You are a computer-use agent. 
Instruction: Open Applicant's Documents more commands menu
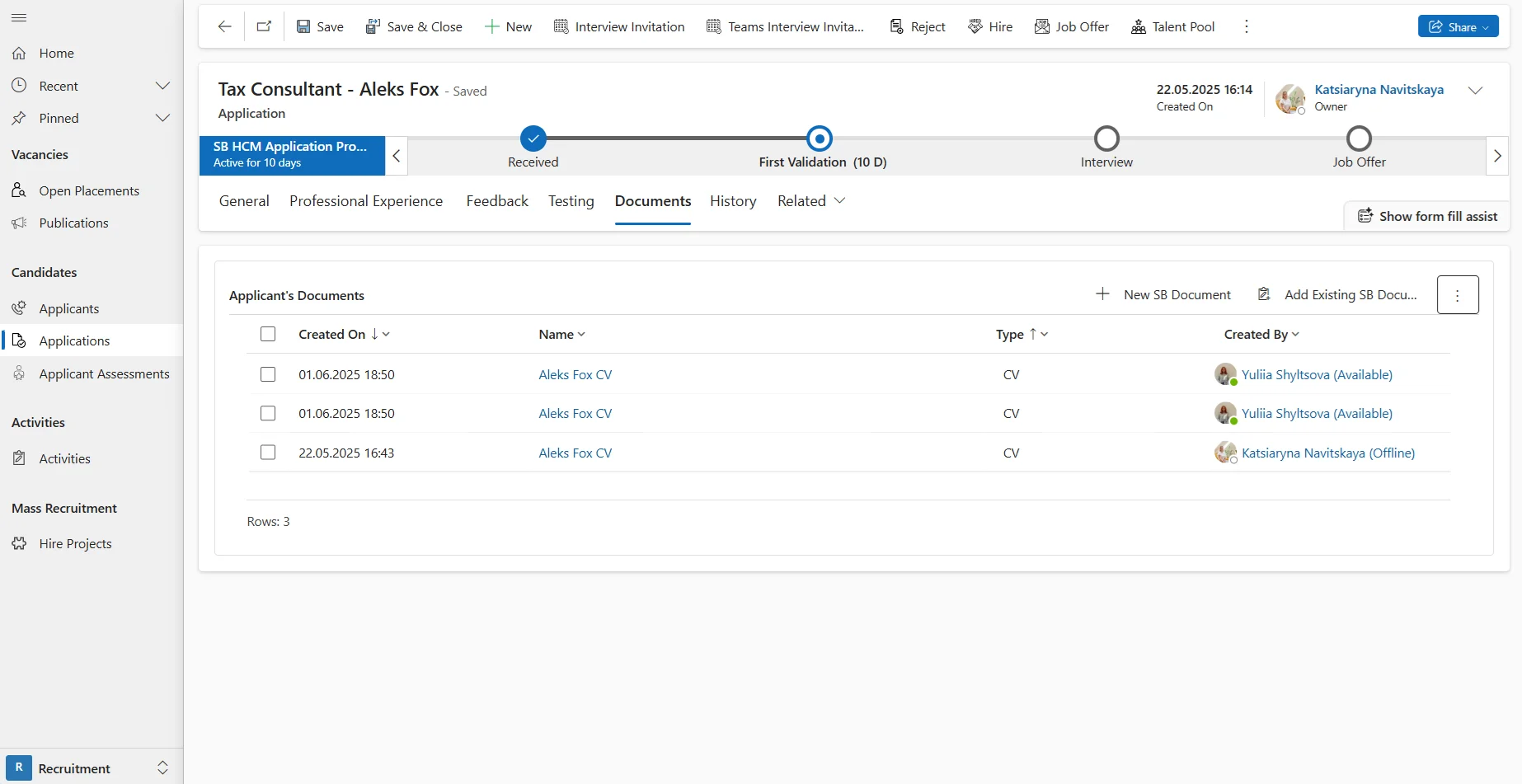click(1457, 295)
